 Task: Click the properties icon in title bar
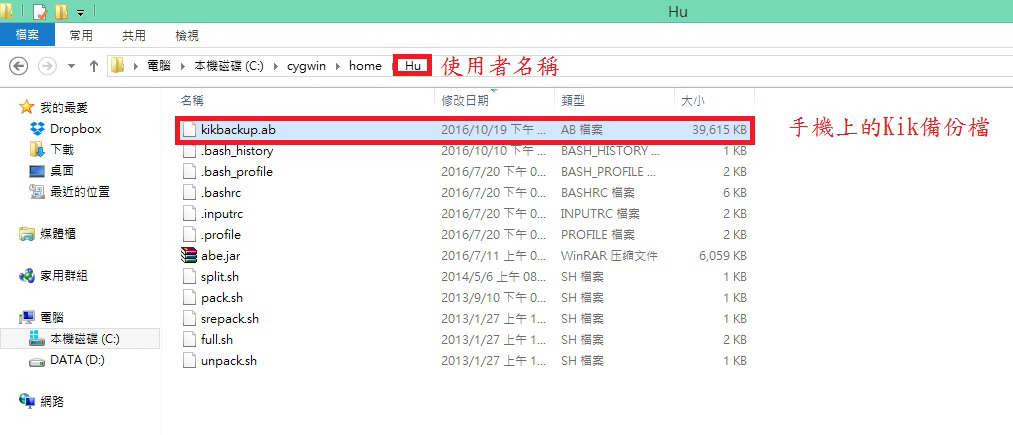(39, 12)
